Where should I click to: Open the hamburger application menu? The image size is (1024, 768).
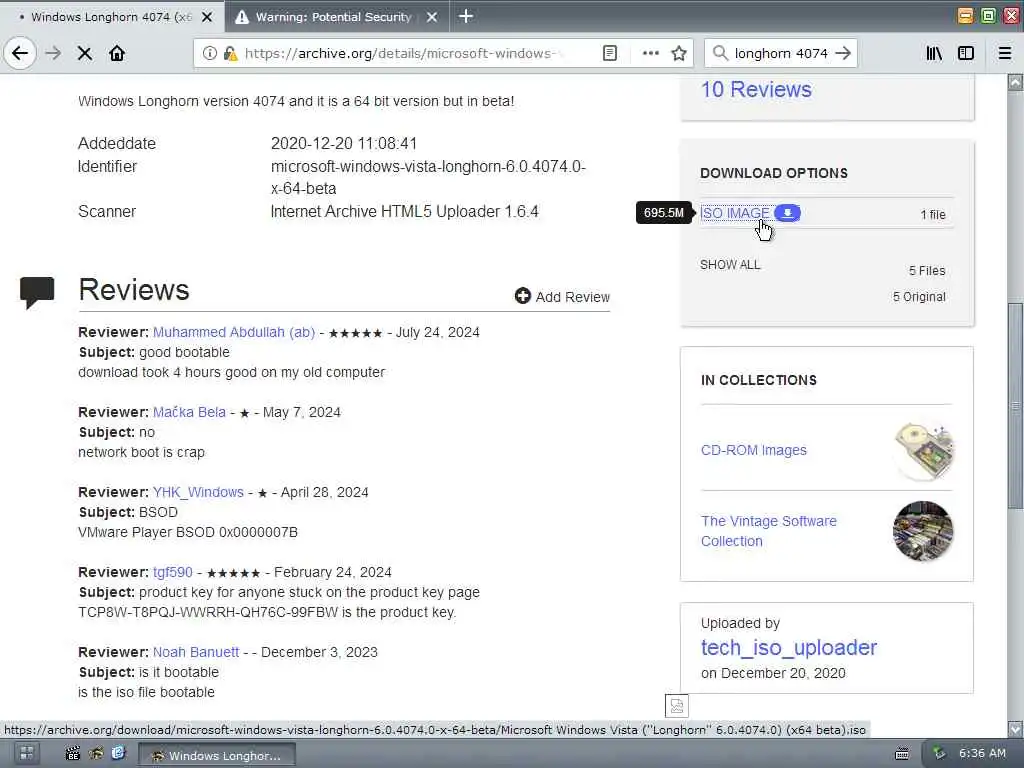pos(1005,54)
